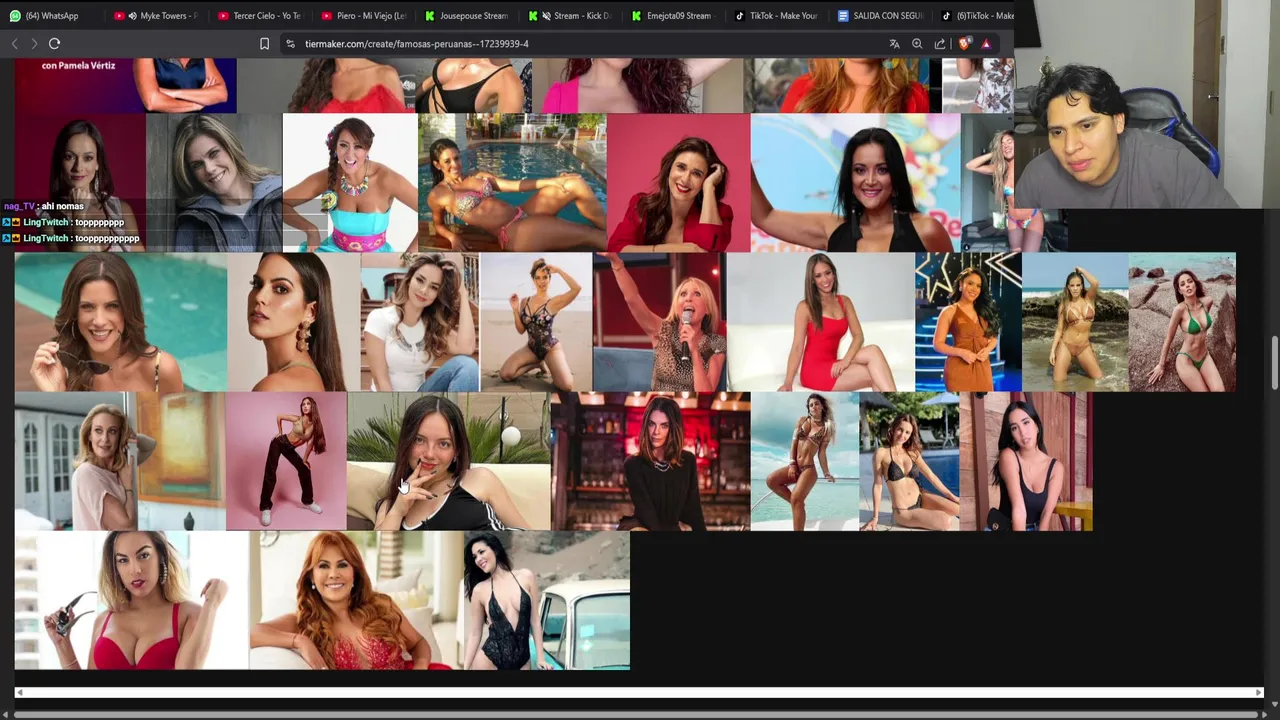This screenshot has width=1280, height=720.
Task: Bookmark this page with the bookmark icon
Action: click(x=264, y=44)
